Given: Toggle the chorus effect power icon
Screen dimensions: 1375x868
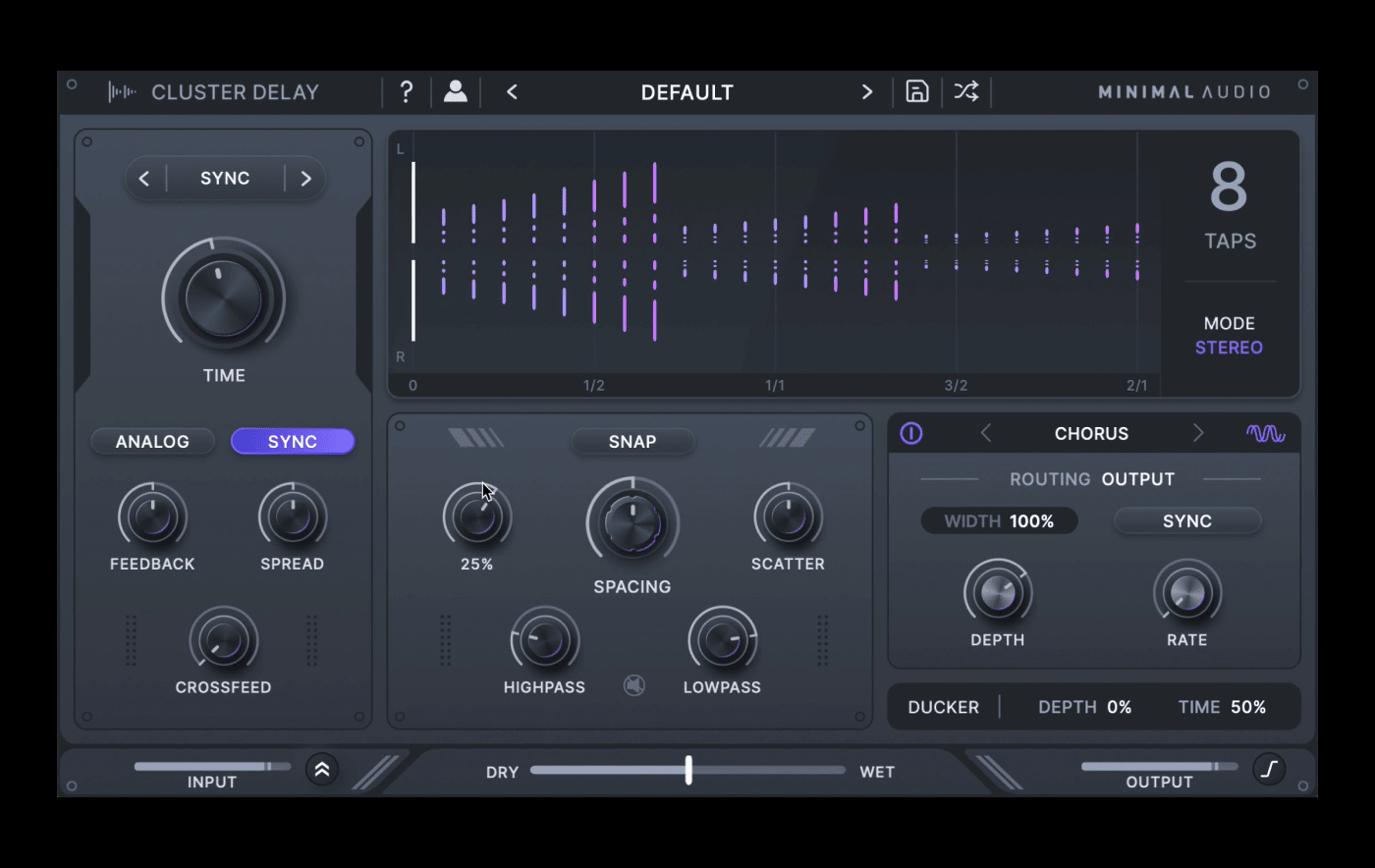Looking at the screenshot, I should [911, 433].
